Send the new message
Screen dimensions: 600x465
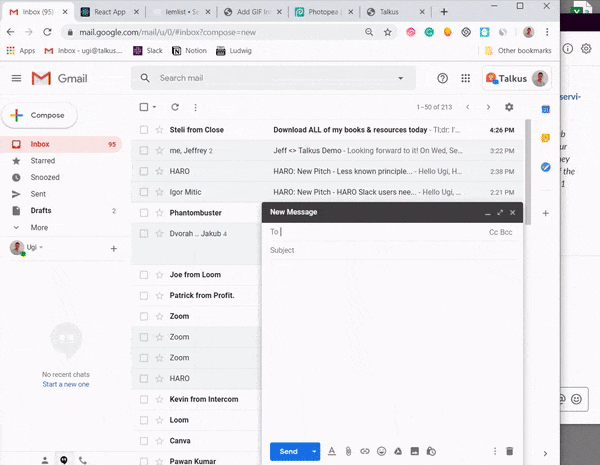(289, 452)
